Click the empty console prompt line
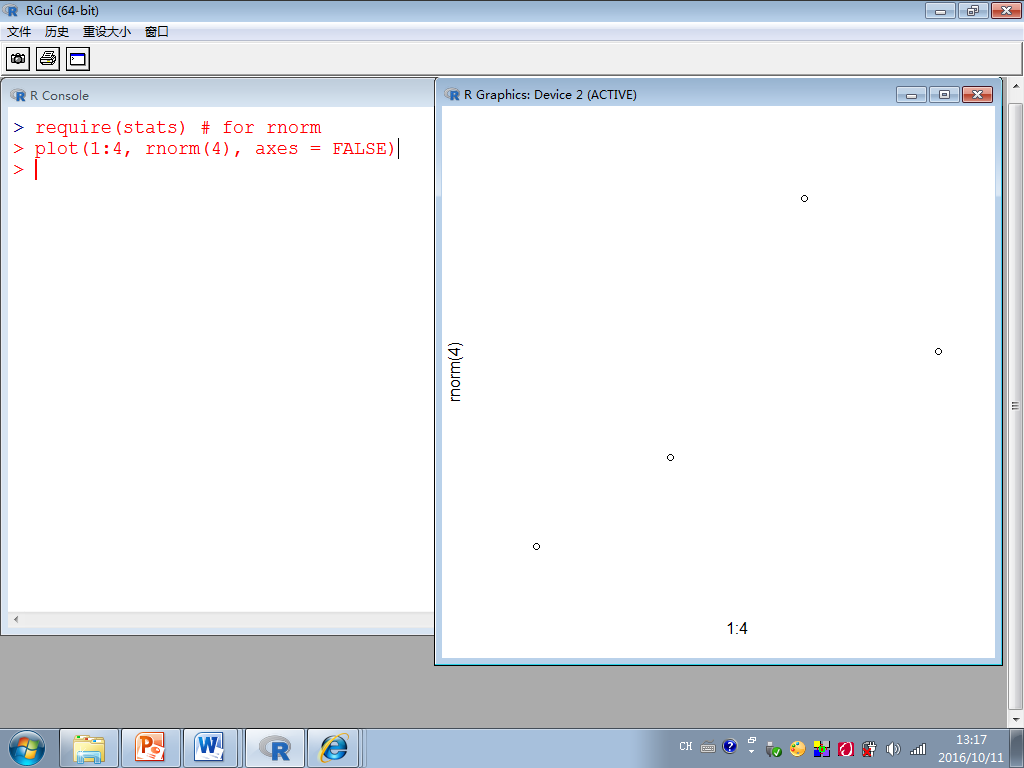Image resolution: width=1024 pixels, height=768 pixels. pyautogui.click(x=221, y=170)
